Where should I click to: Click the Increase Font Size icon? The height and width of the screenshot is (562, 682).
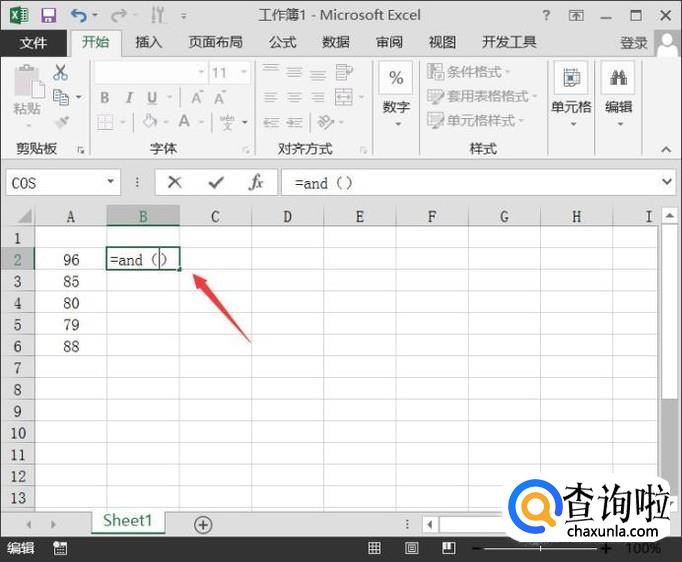click(197, 97)
